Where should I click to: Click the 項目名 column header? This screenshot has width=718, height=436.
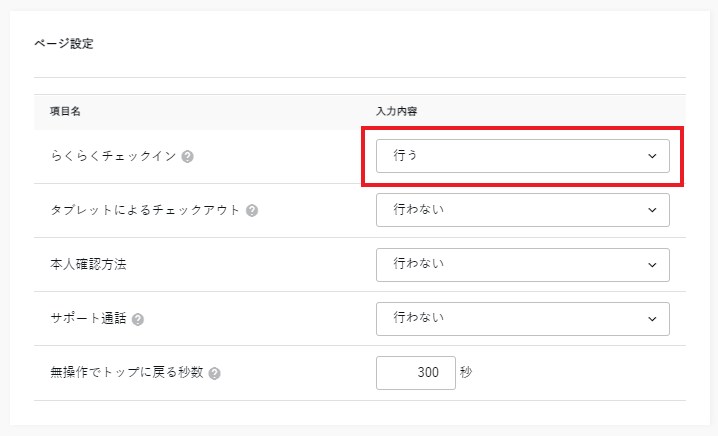tap(64, 111)
